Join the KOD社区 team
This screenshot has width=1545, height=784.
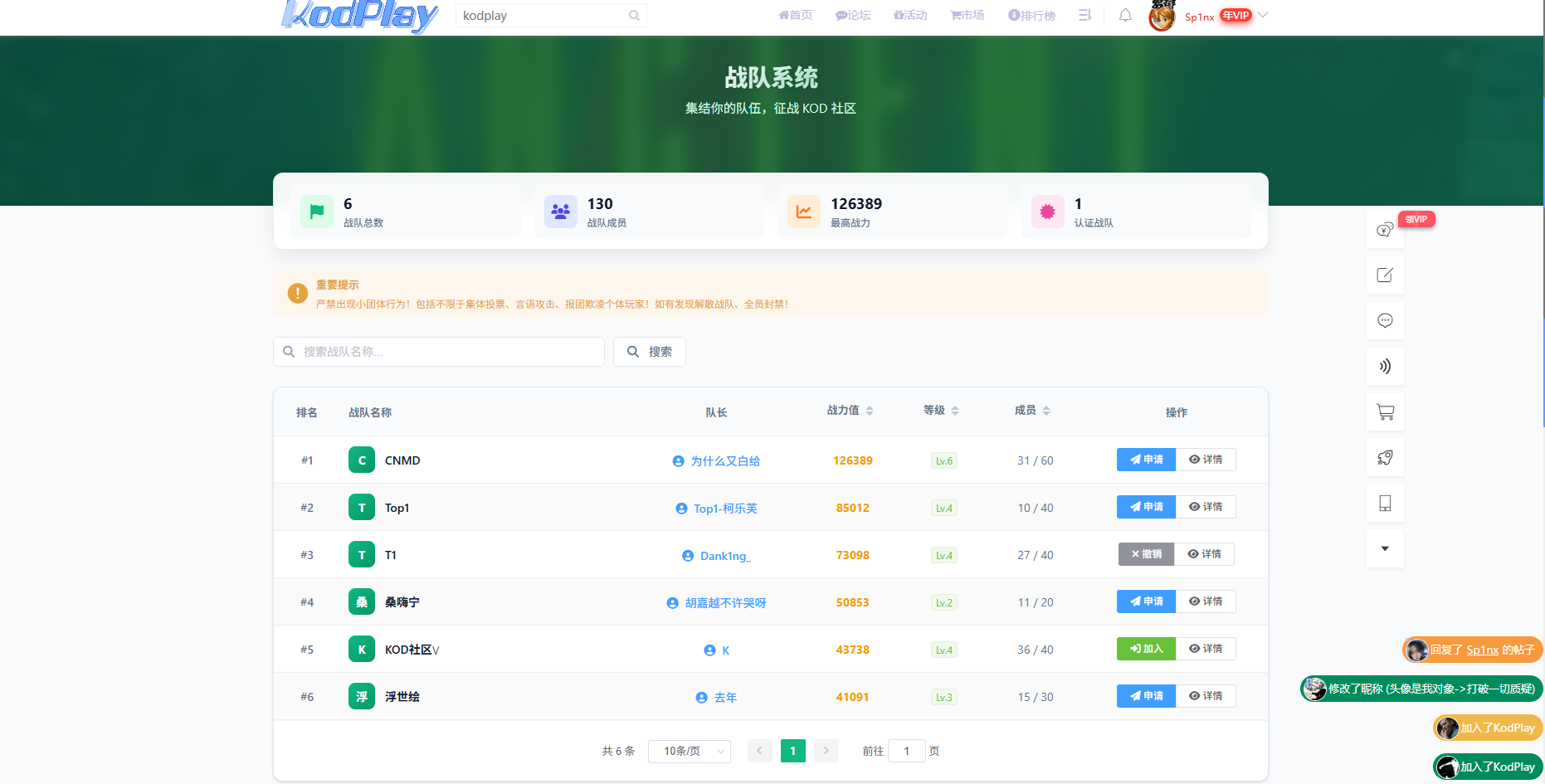pos(1146,649)
